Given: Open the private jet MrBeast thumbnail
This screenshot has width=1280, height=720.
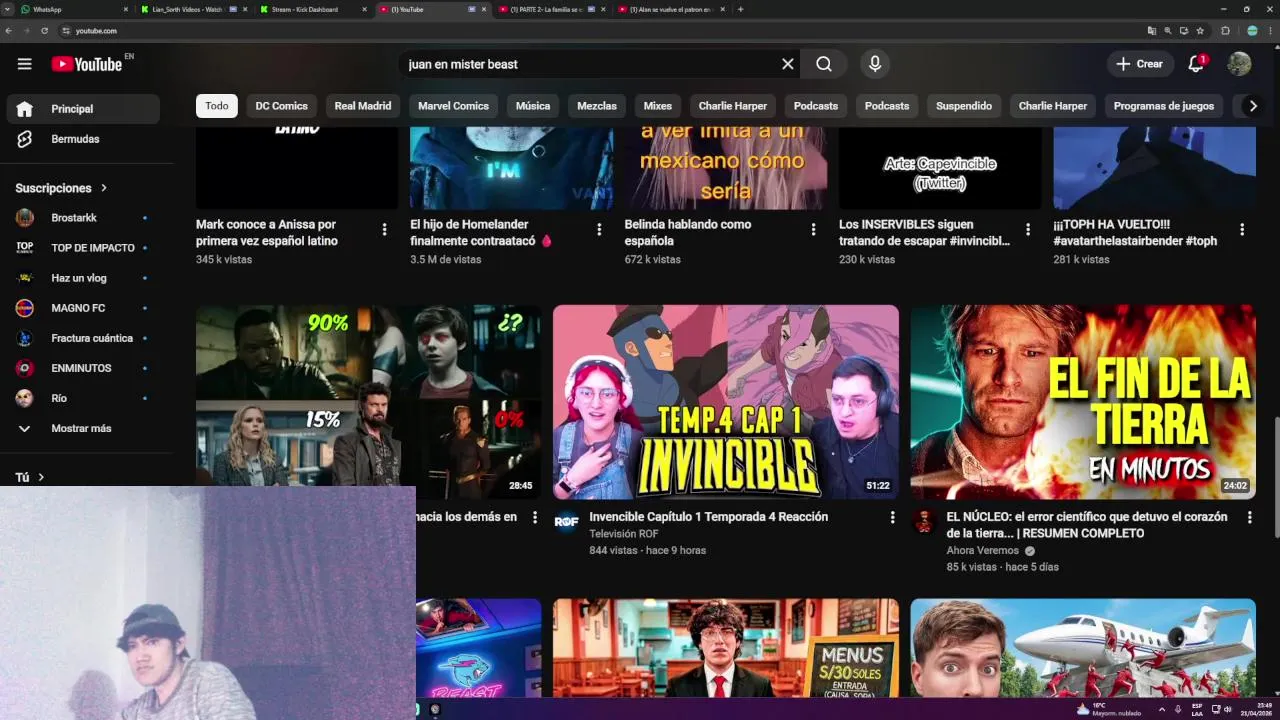Looking at the screenshot, I should [1083, 648].
